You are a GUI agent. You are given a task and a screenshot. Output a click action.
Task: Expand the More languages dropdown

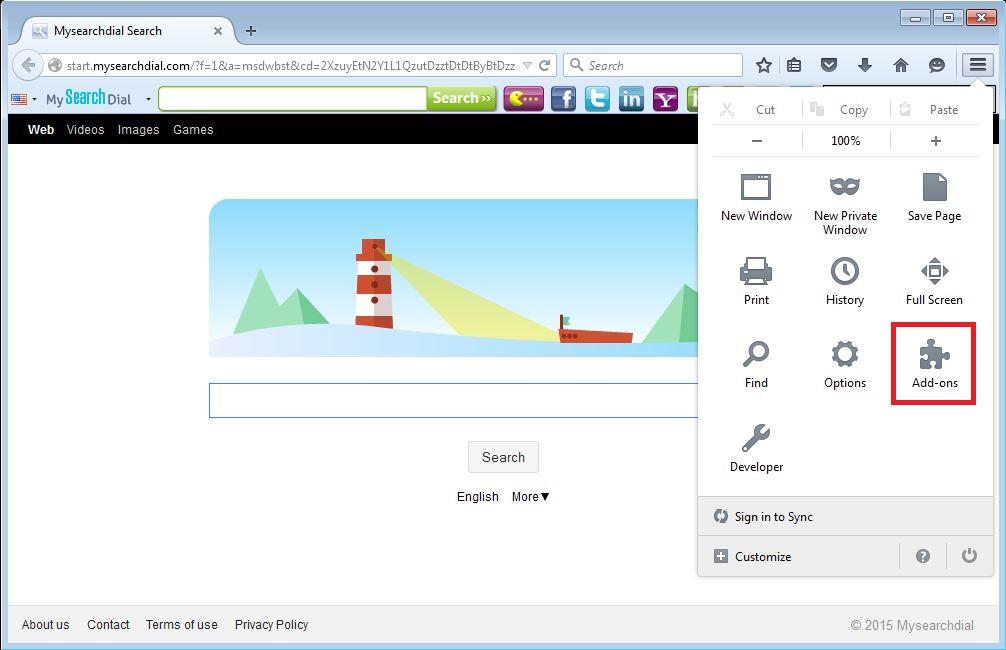pyautogui.click(x=531, y=497)
